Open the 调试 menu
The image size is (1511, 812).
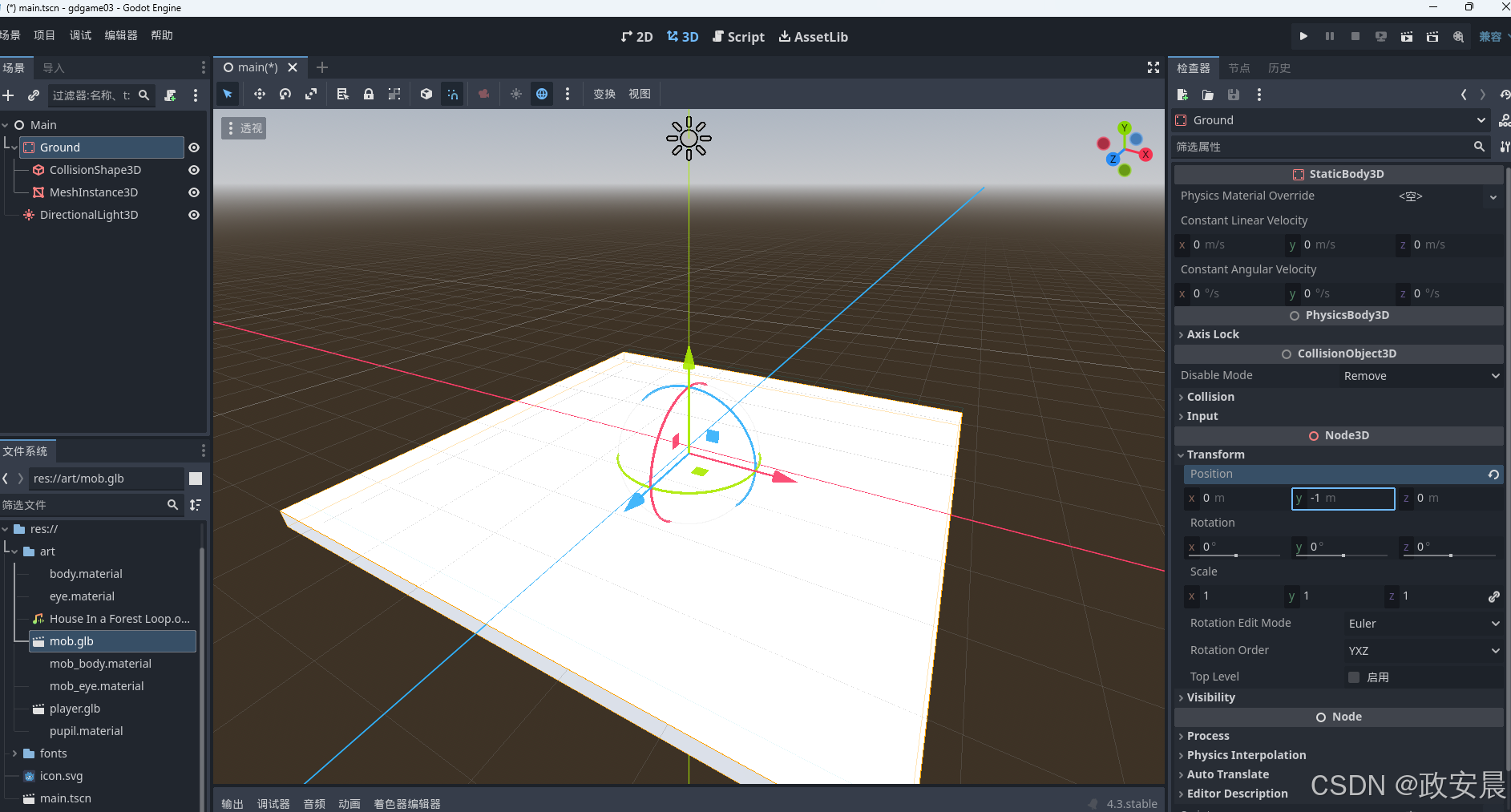coord(80,35)
